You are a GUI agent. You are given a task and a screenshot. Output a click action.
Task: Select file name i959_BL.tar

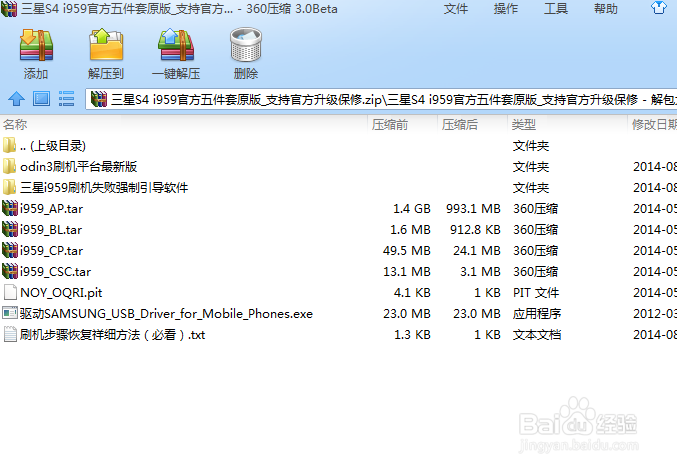point(51,230)
